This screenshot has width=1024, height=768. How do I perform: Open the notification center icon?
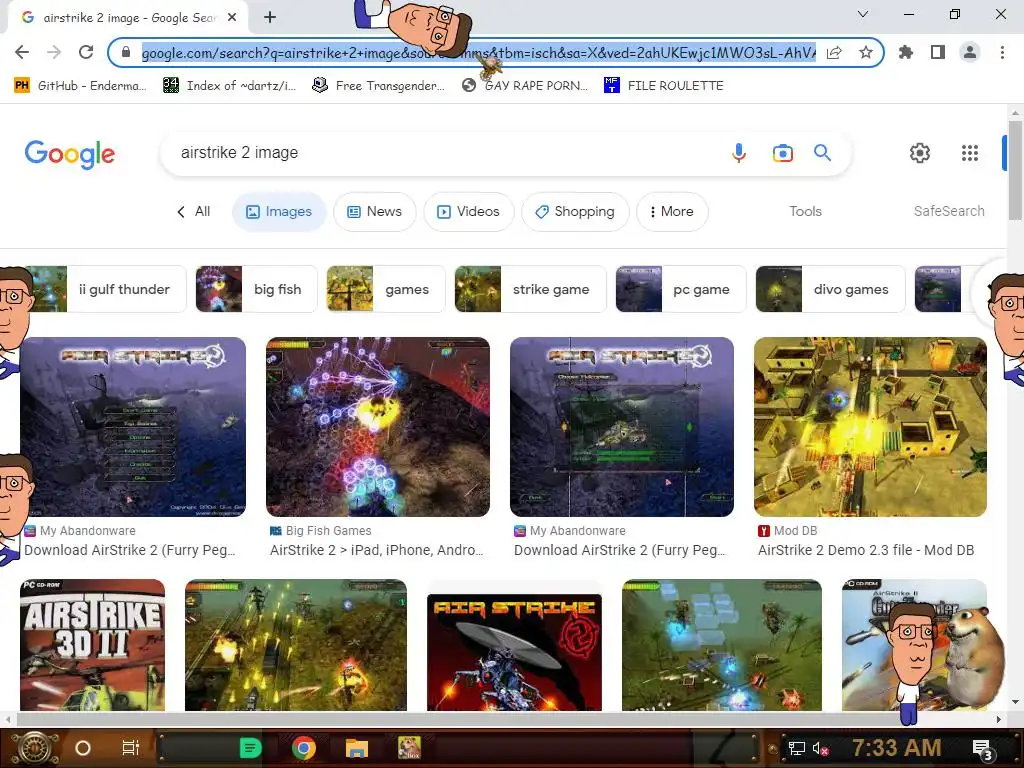click(x=983, y=750)
